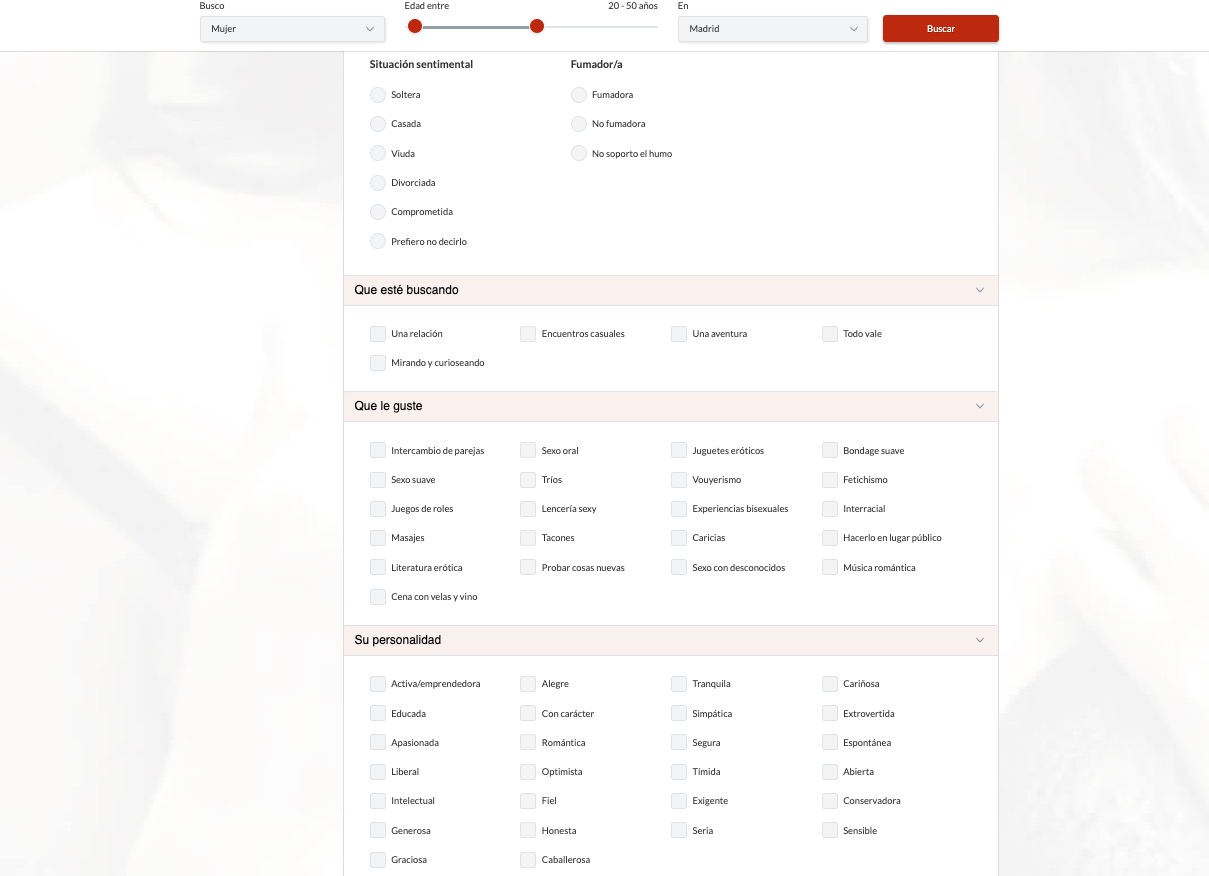Collapse the Que esté buscando section chevron
The height and width of the screenshot is (876, 1209).
click(980, 290)
